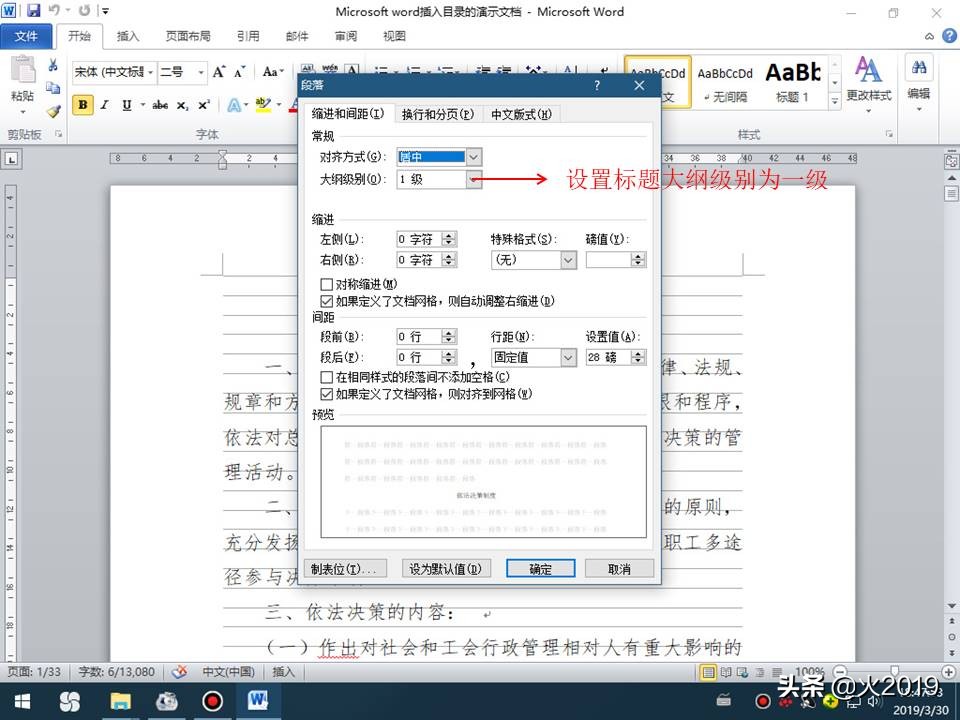Open the 行距 line spacing dropdown showing 固定值
Viewport: 960px width, 720px height.
click(x=569, y=357)
